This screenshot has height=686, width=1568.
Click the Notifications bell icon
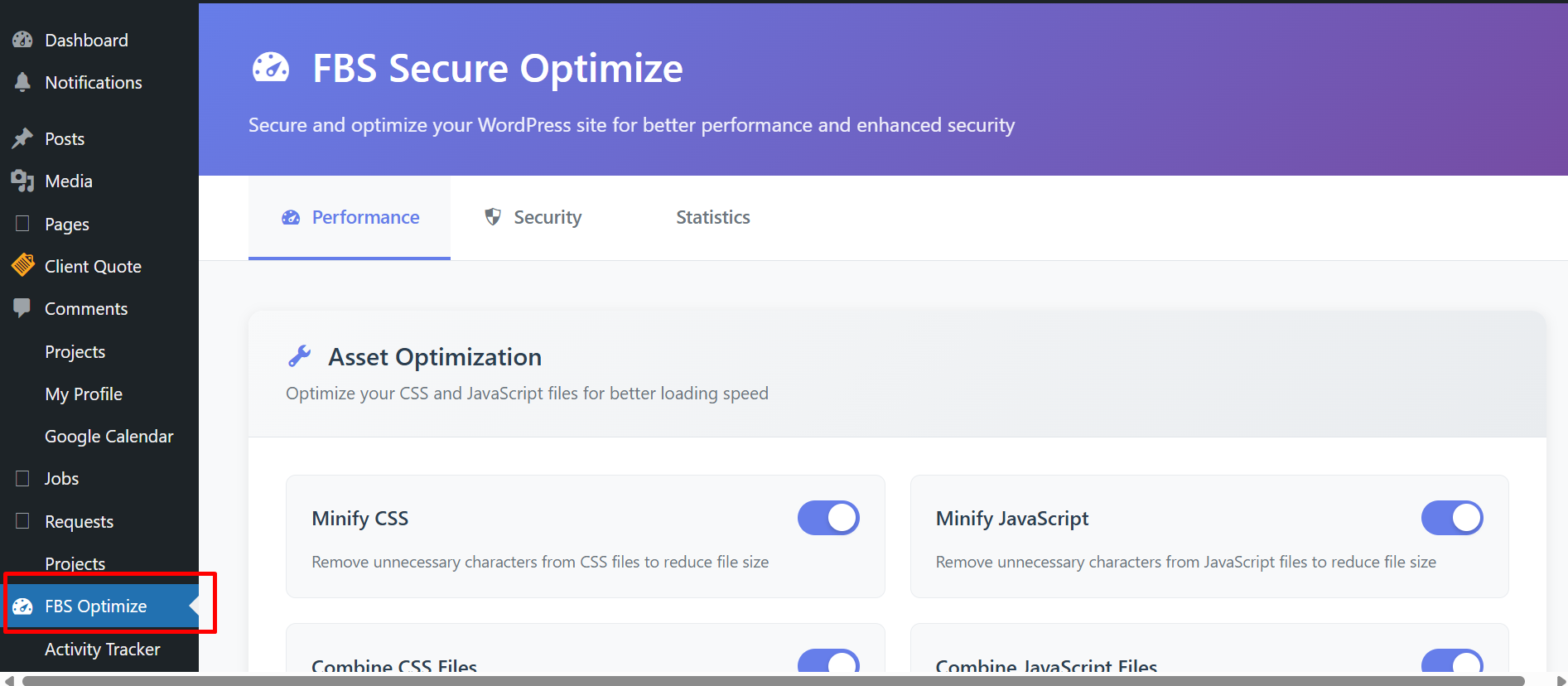(22, 82)
